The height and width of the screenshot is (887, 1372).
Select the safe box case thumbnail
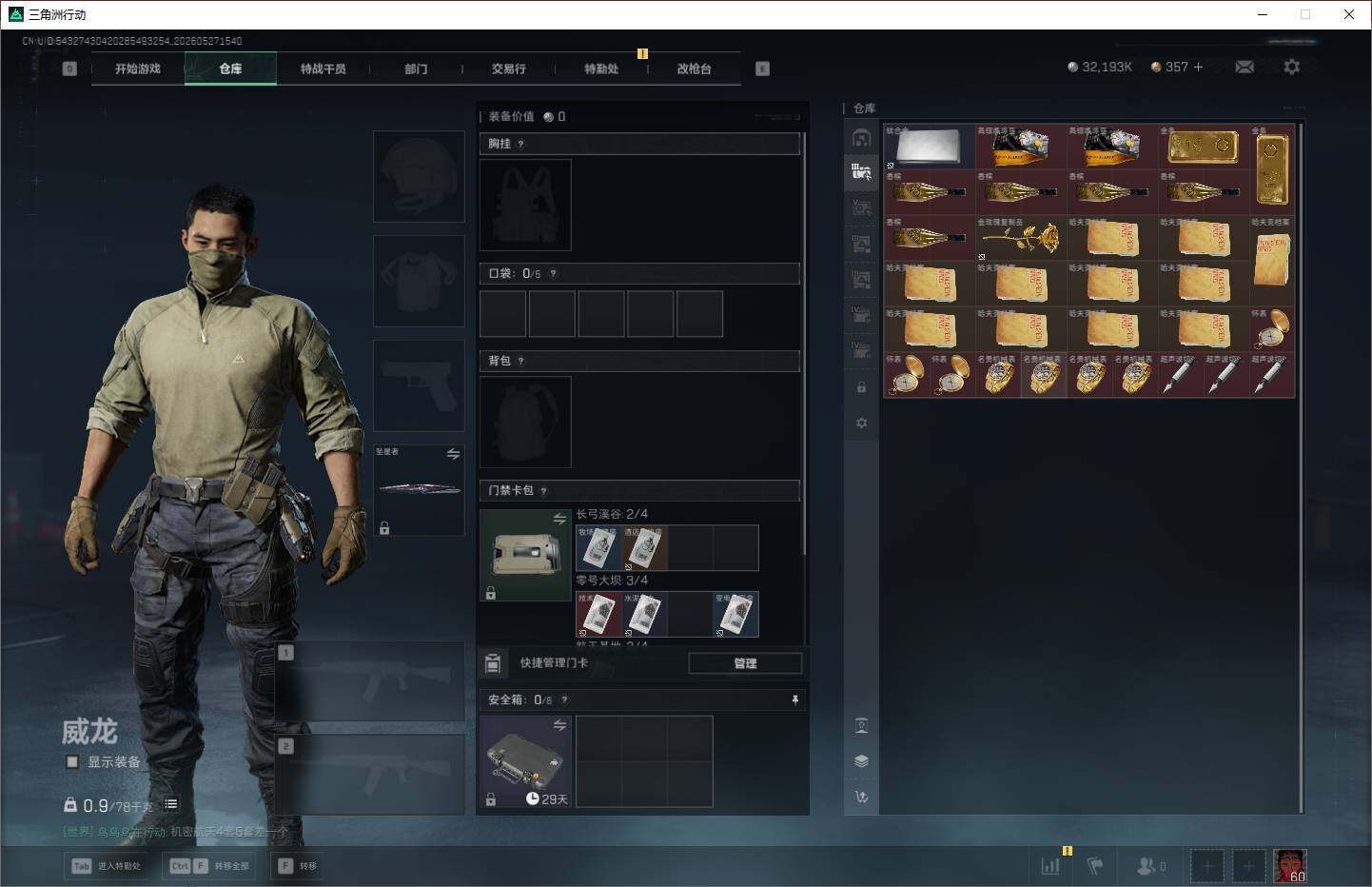pyautogui.click(x=525, y=761)
